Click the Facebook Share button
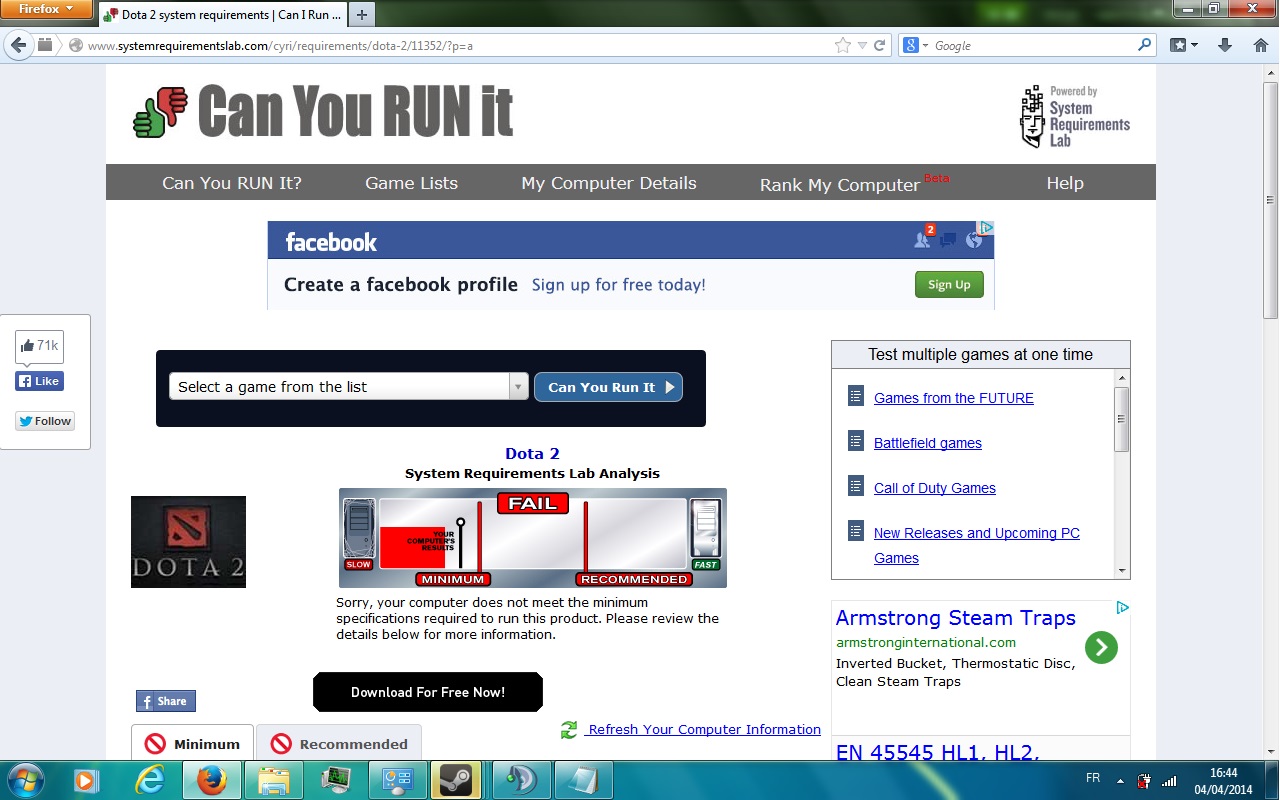The width and height of the screenshot is (1280, 800). pyautogui.click(x=166, y=701)
